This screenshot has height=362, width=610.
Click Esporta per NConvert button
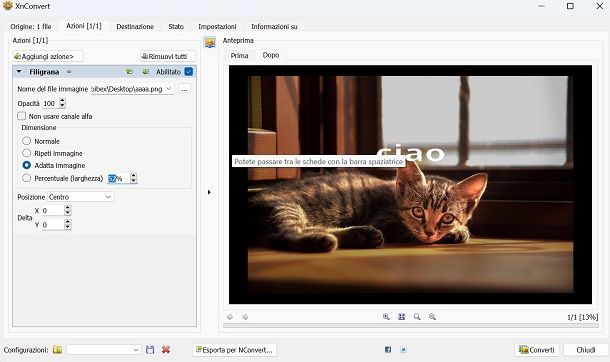235,350
